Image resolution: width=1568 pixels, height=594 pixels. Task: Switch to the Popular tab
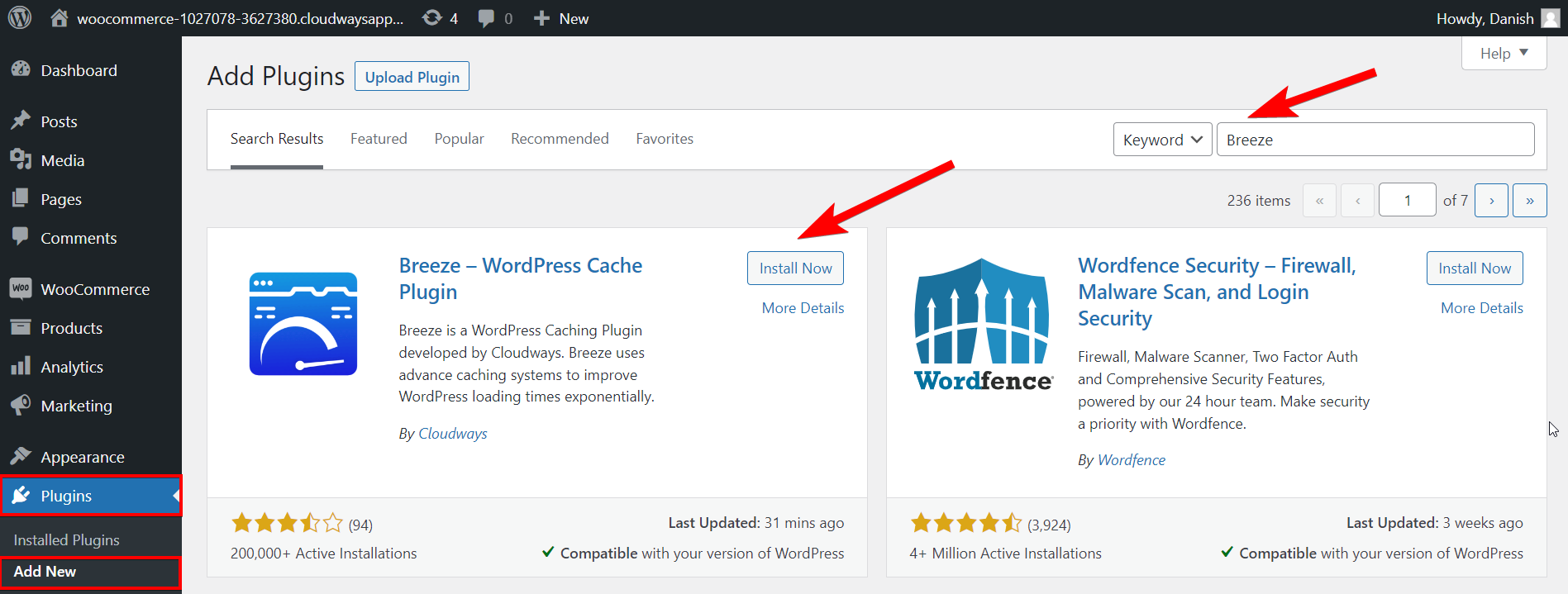coord(459,139)
